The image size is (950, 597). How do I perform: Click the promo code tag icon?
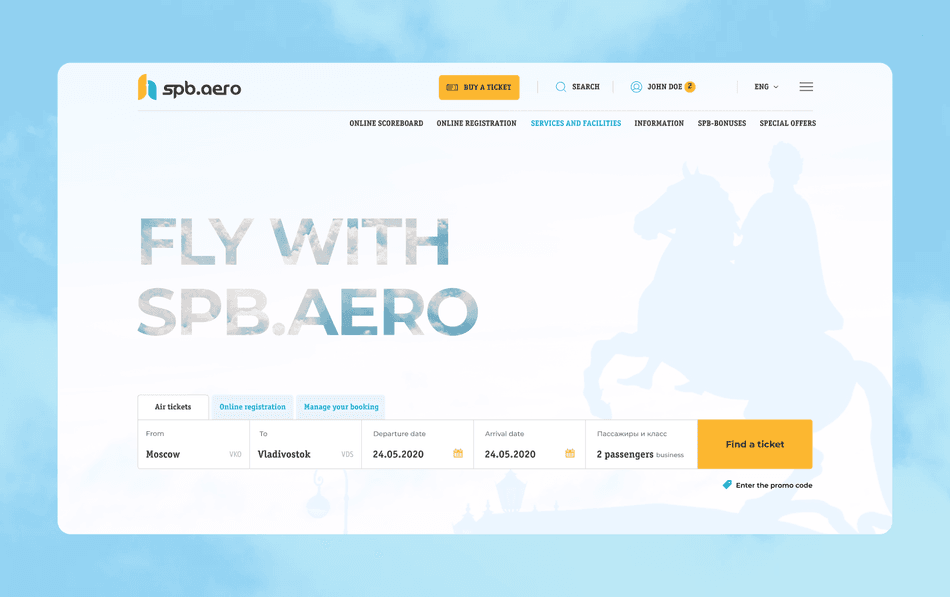pyautogui.click(x=727, y=484)
